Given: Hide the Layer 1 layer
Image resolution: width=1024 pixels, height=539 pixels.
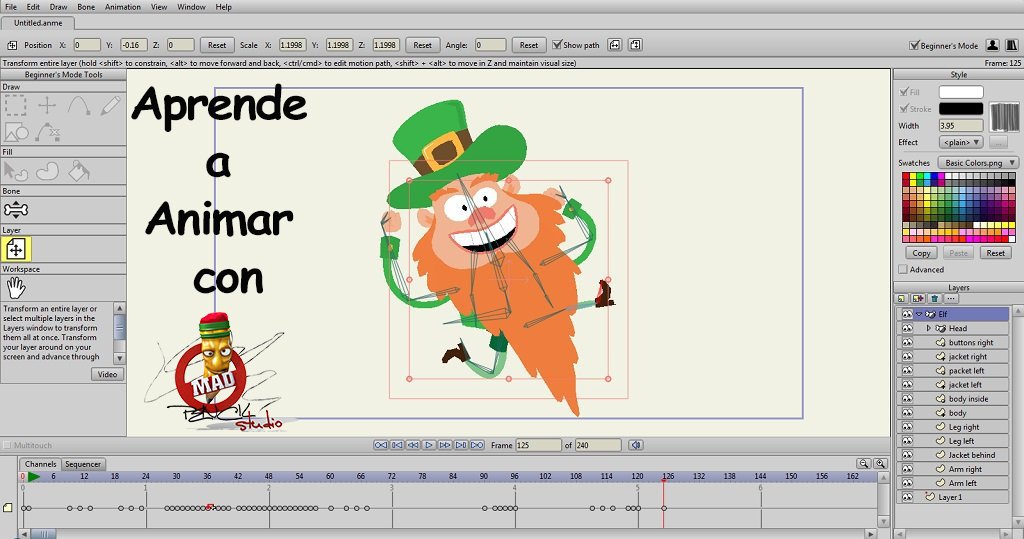Looking at the screenshot, I should 907,497.
